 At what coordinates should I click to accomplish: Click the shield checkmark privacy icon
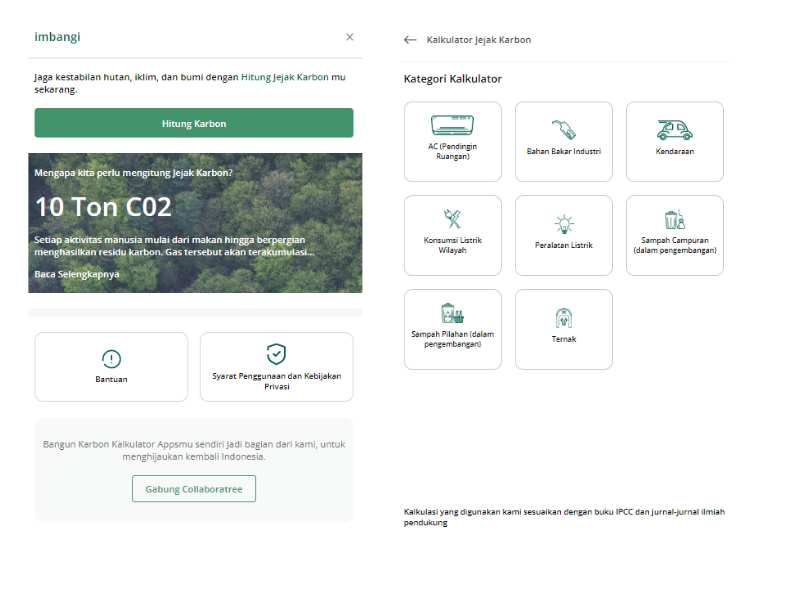point(276,354)
